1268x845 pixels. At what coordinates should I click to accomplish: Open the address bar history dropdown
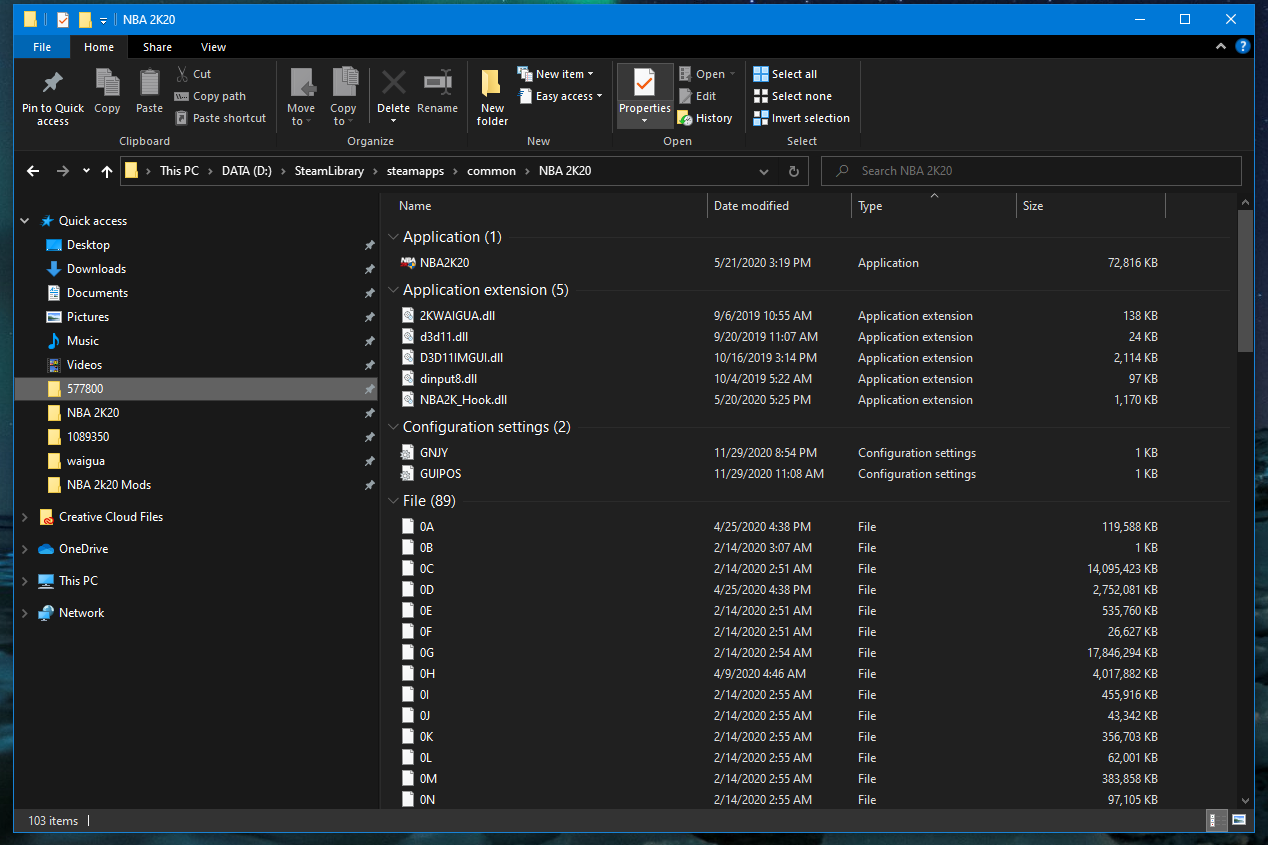(765, 171)
